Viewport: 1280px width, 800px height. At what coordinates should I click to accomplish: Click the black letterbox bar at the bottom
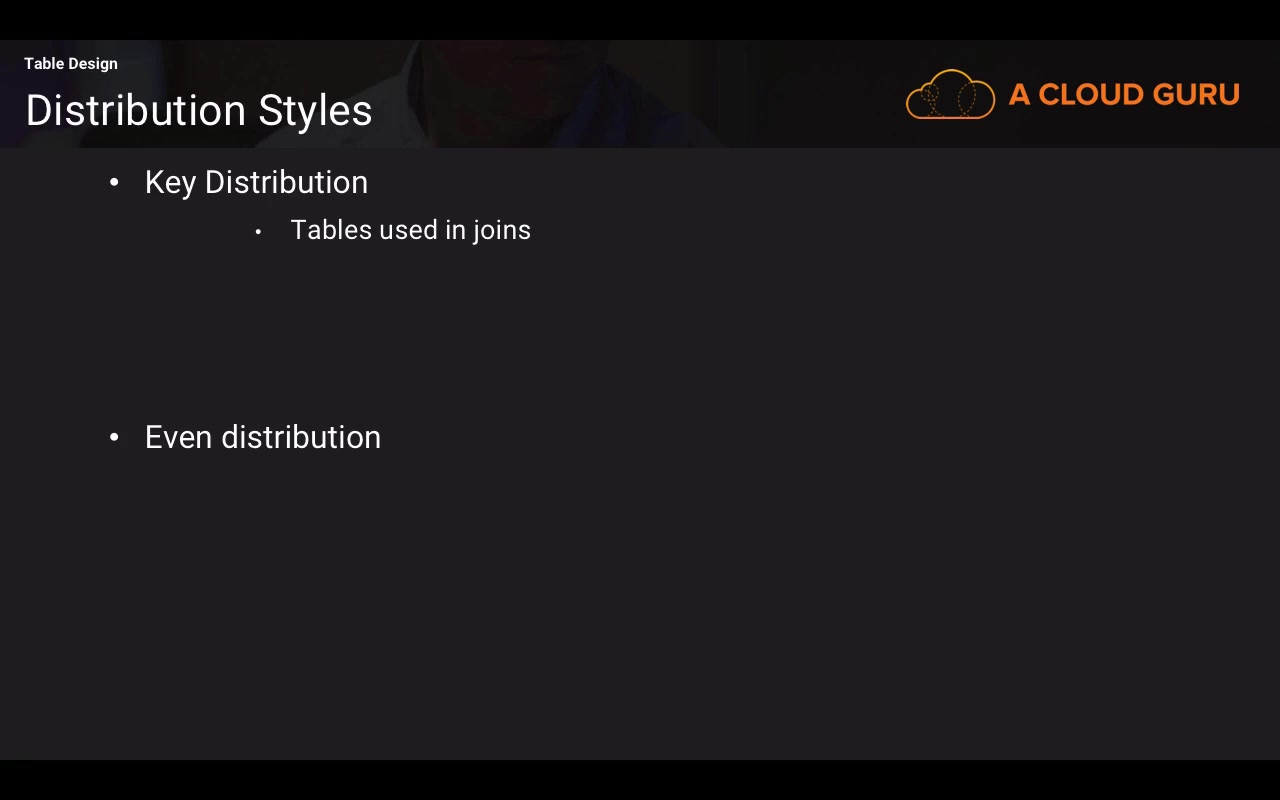[640, 780]
